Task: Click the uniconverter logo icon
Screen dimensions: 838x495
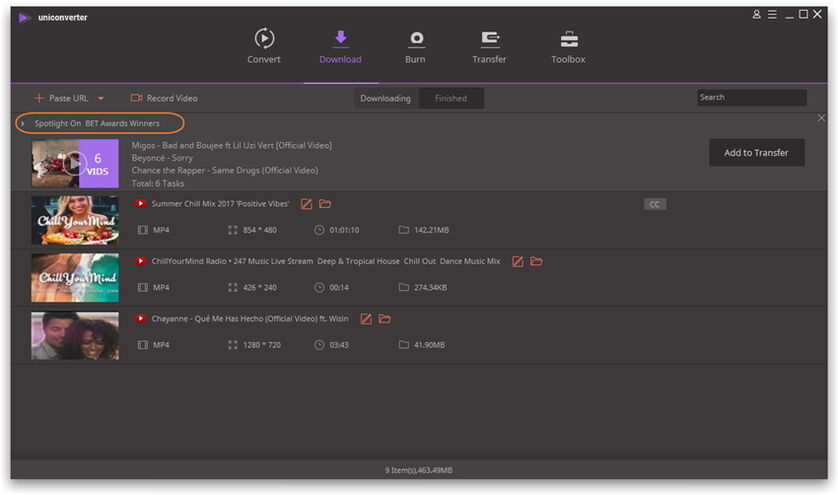Action: (24, 18)
